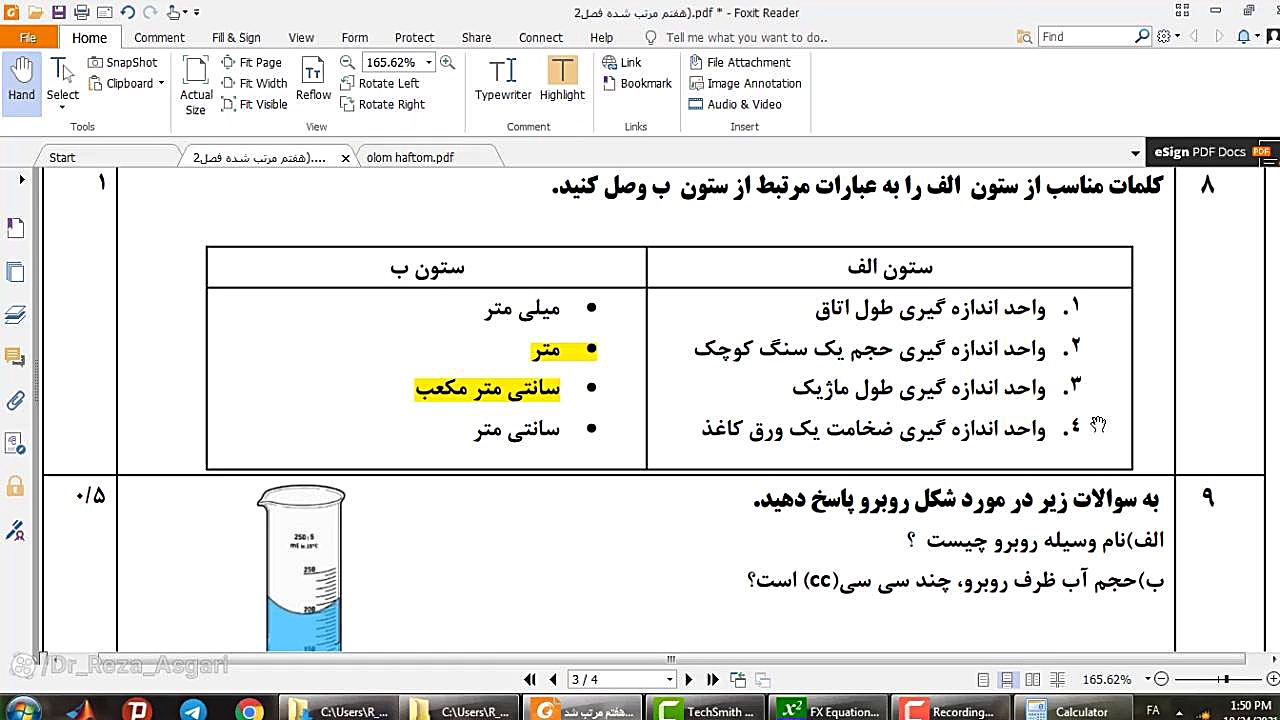
Task: Open the zoom percentage dropdown
Action: [427, 62]
